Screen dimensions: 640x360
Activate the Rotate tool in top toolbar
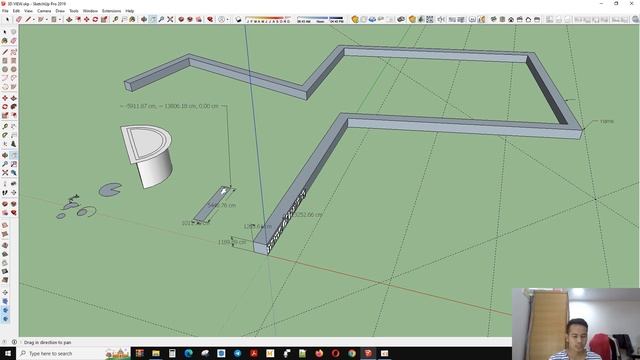pyautogui.click(x=95, y=19)
